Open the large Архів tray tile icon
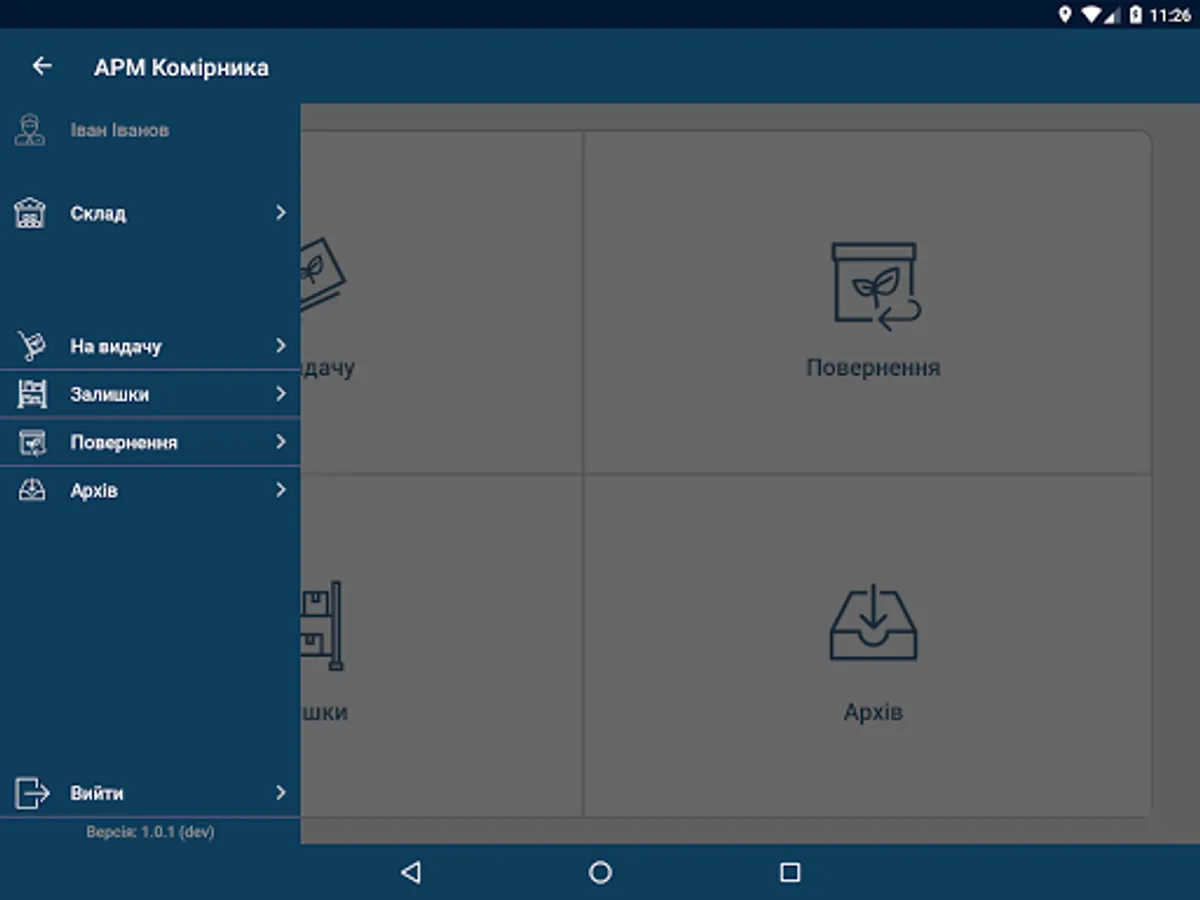Image resolution: width=1200 pixels, height=900 pixels. (873, 622)
